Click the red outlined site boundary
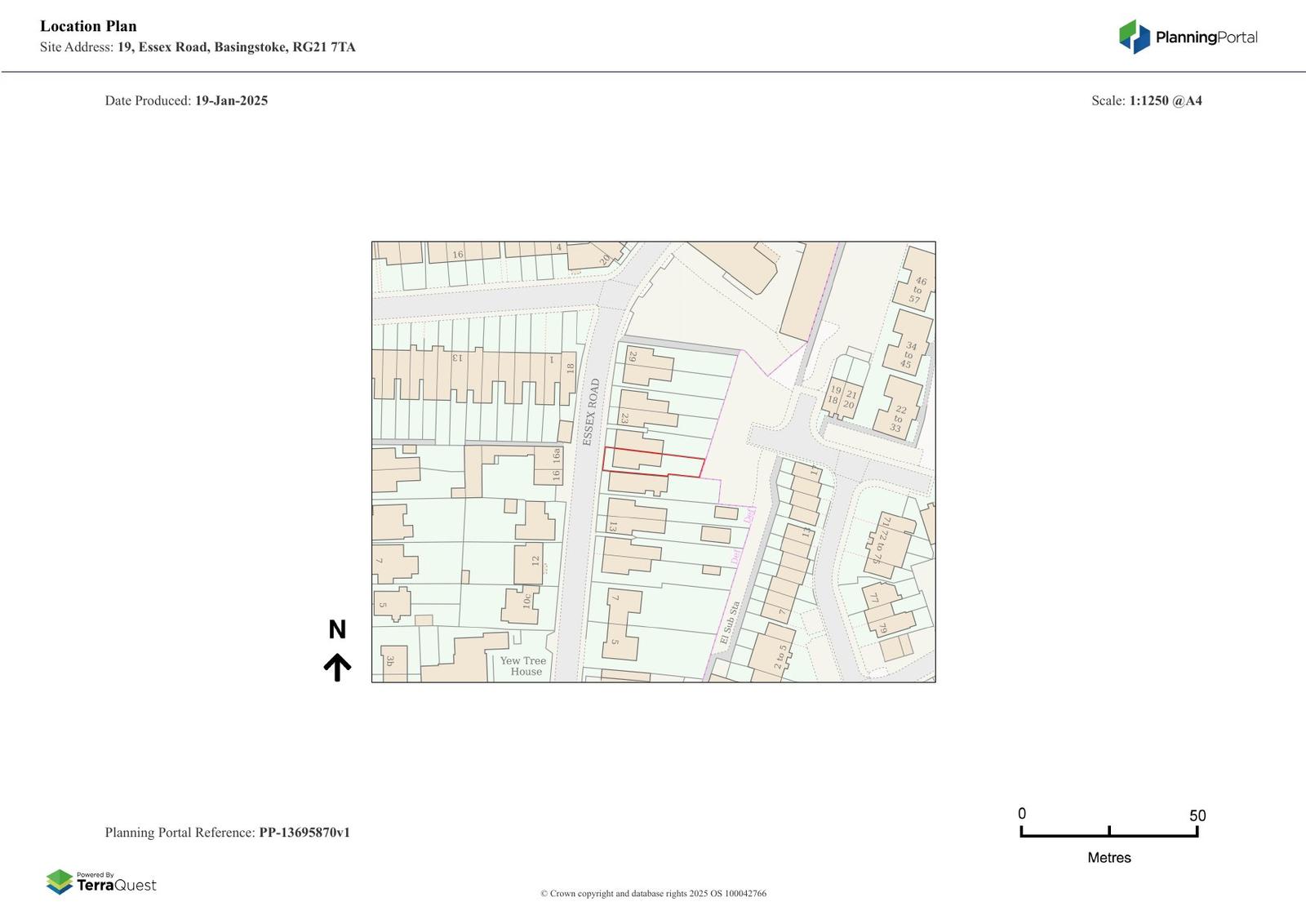This screenshot has height=924, width=1306. [653, 462]
